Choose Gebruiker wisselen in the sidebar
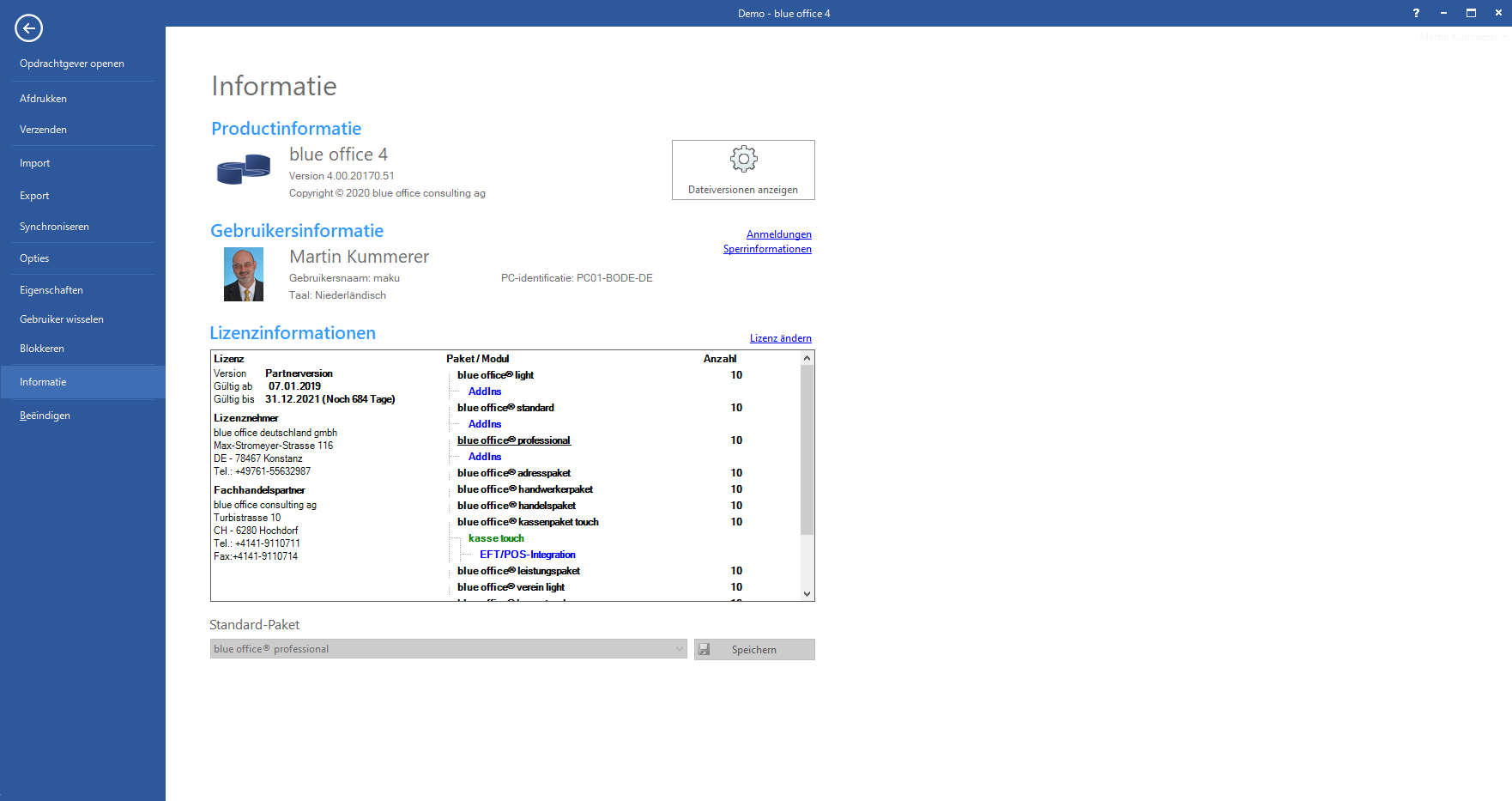Image resolution: width=1512 pixels, height=801 pixels. [x=62, y=319]
